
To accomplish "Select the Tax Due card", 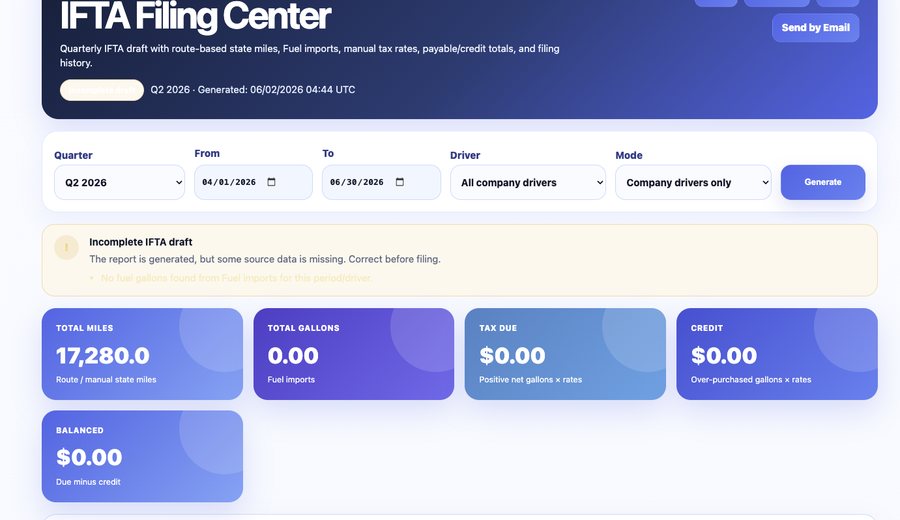I will point(565,354).
